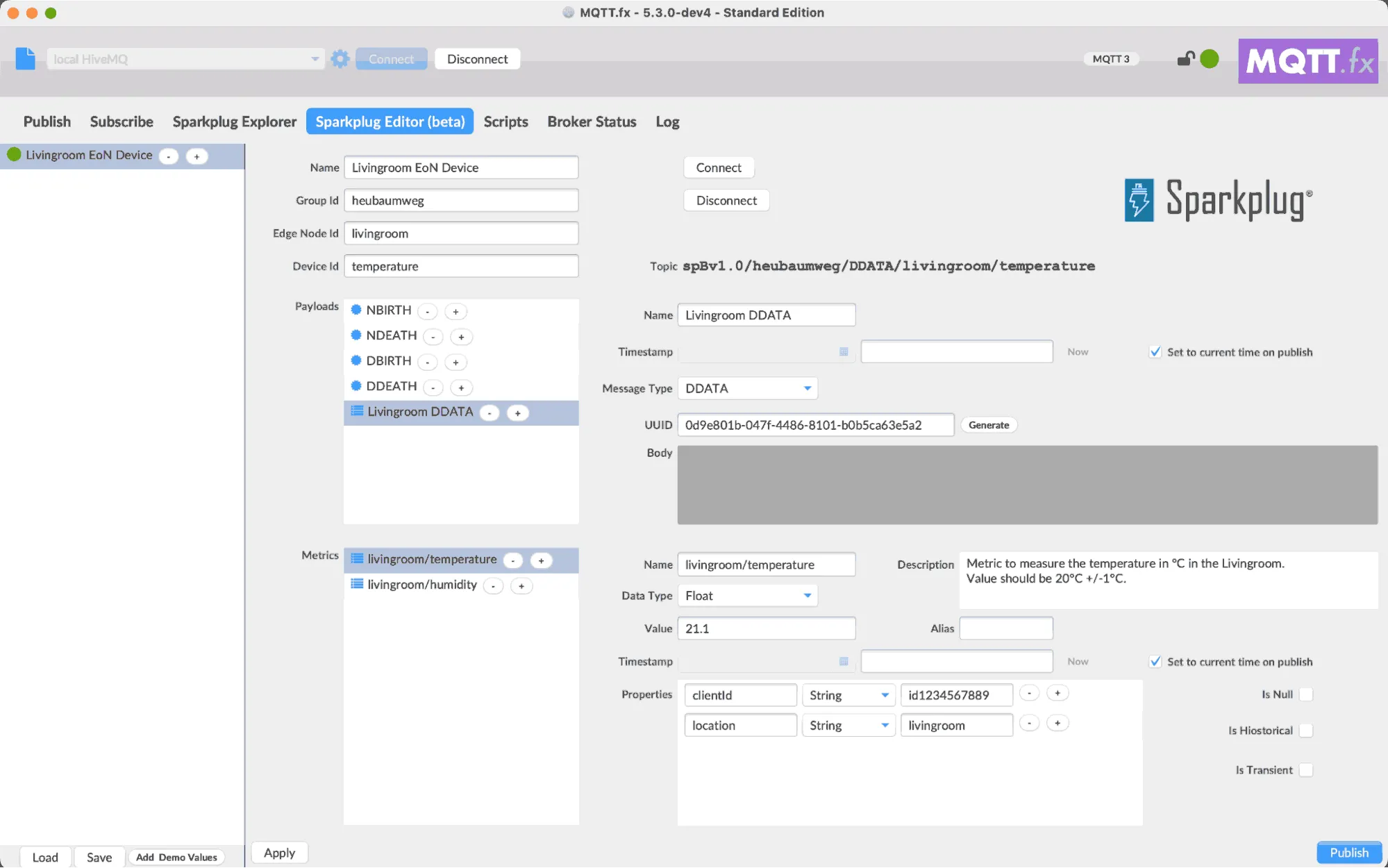
Task: Remove the clientId property
Action: coord(1029,693)
